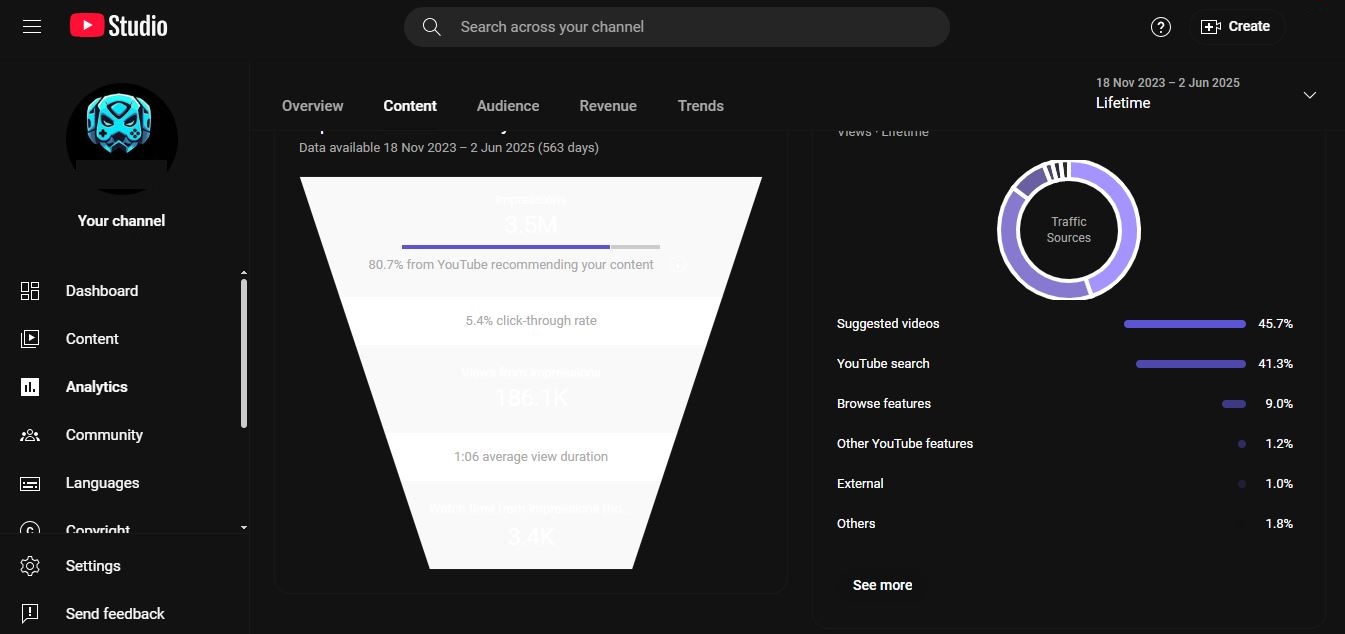This screenshot has height=634, width=1345.
Task: Open the Revenue analytics tab
Action: pos(608,106)
